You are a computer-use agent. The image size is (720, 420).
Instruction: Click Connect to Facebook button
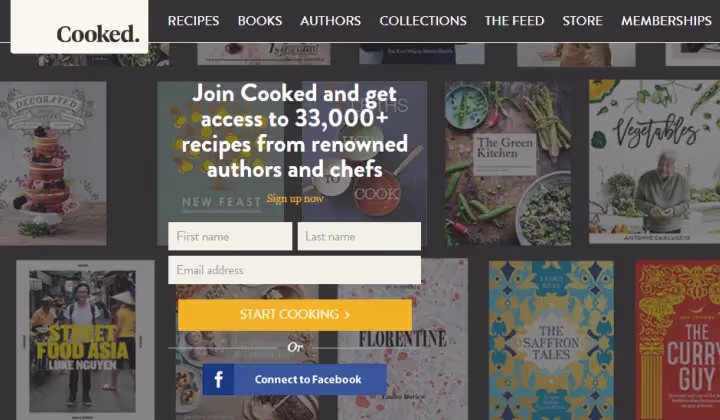click(294, 380)
